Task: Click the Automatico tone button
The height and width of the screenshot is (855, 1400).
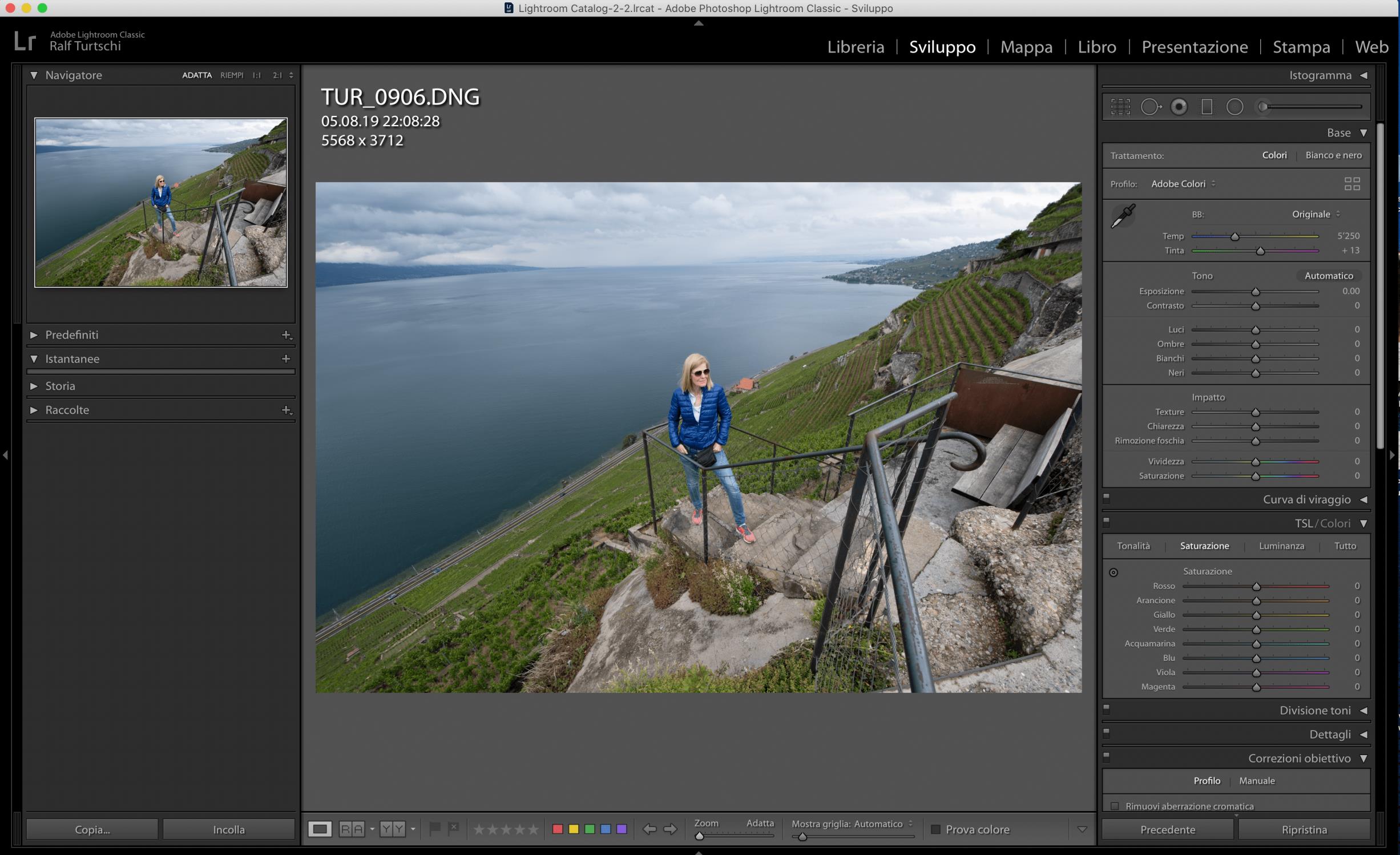Action: [1328, 276]
